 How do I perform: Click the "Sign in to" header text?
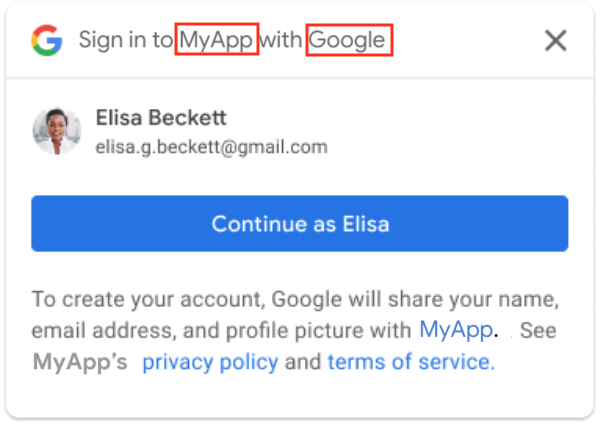point(126,41)
